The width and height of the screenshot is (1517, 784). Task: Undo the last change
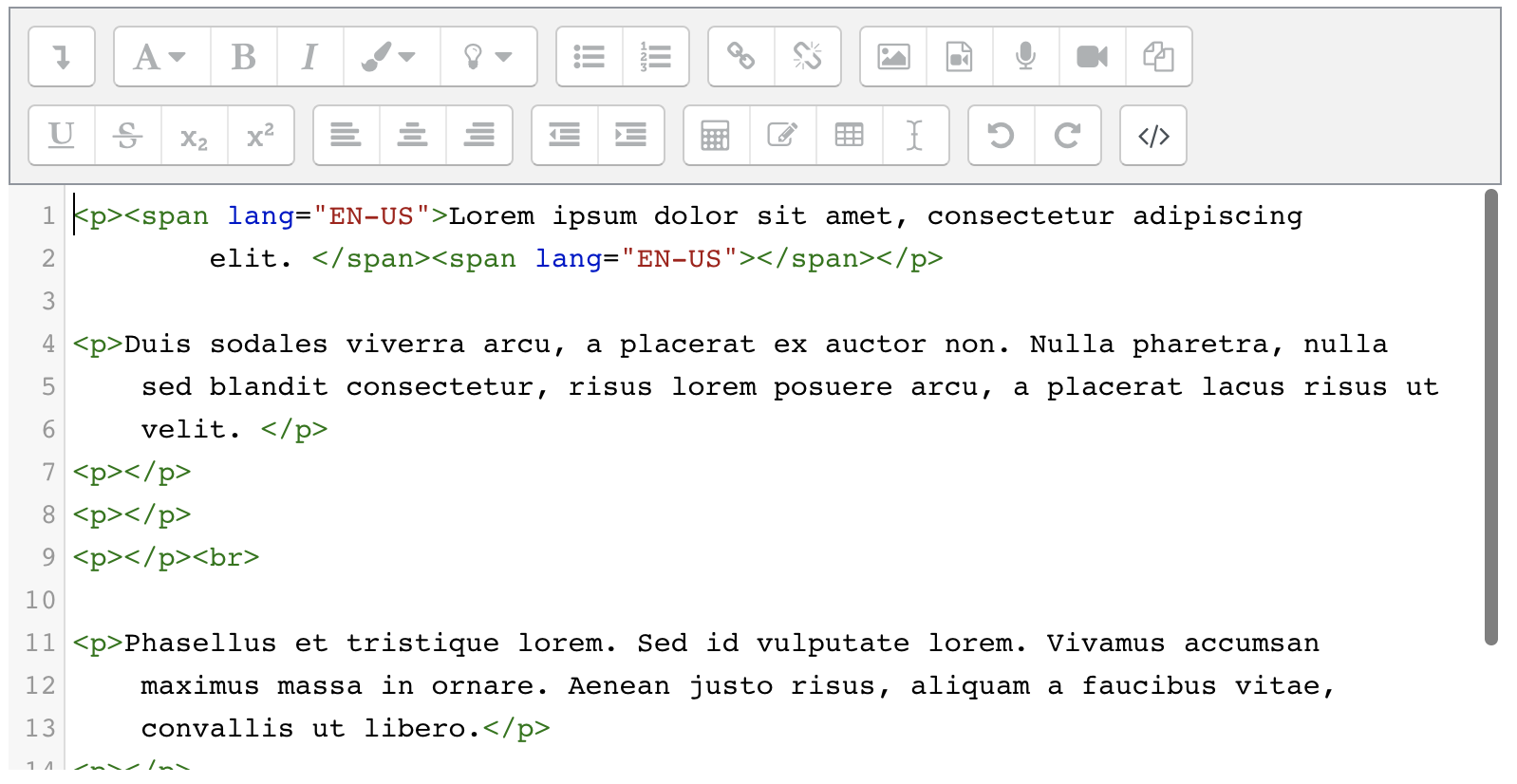click(x=1001, y=136)
